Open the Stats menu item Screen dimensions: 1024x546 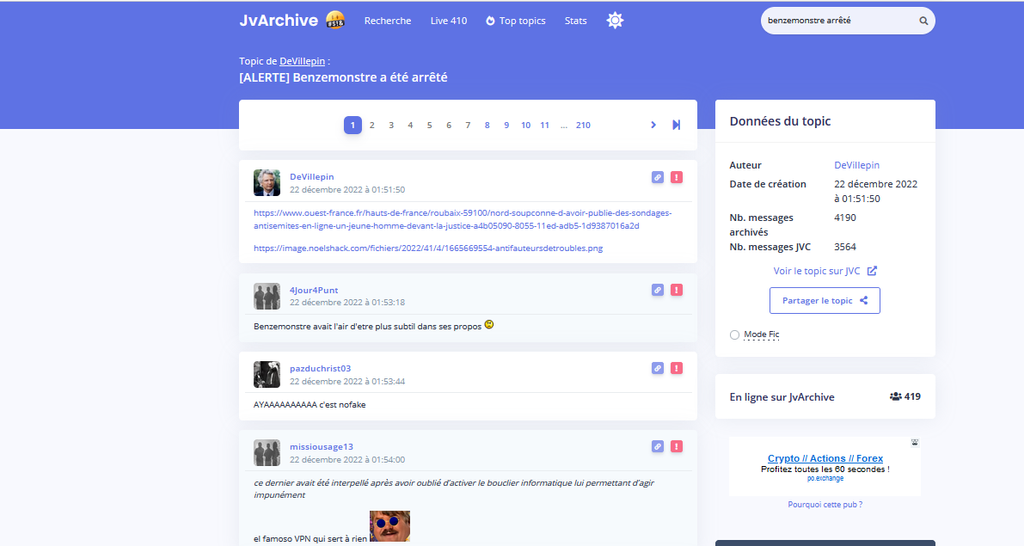[x=575, y=21]
